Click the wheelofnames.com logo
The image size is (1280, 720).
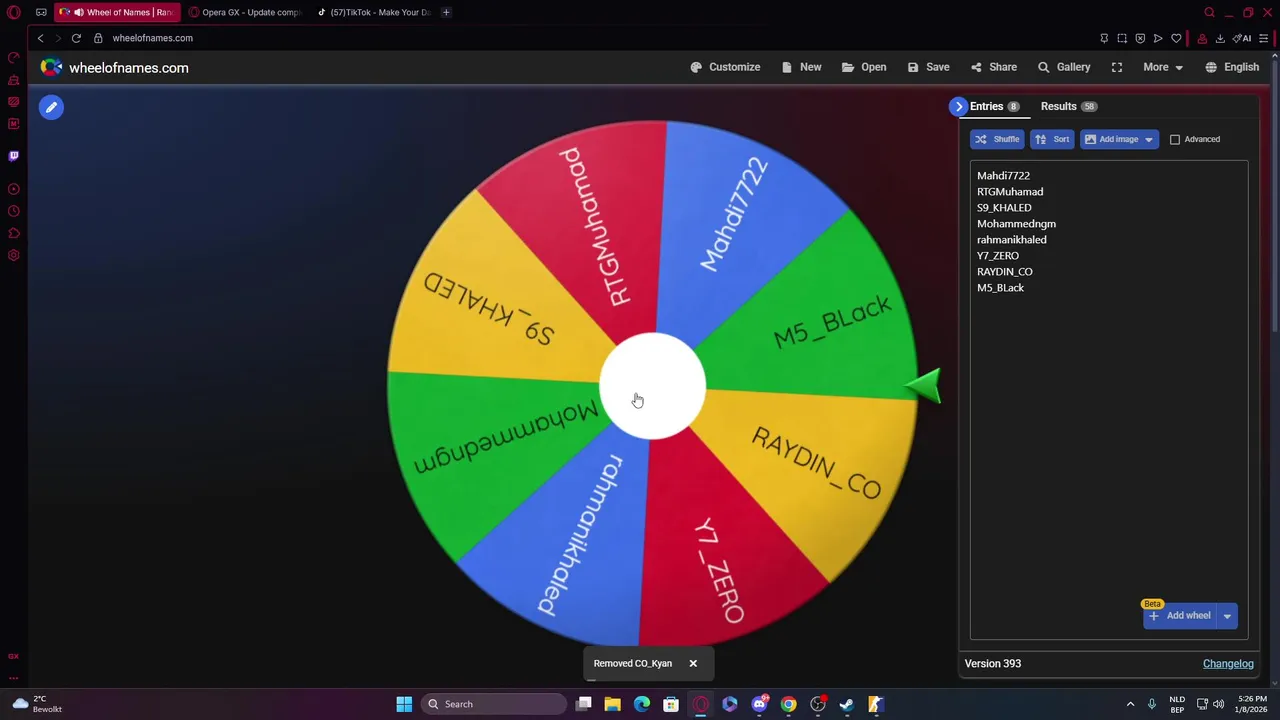pos(114,67)
